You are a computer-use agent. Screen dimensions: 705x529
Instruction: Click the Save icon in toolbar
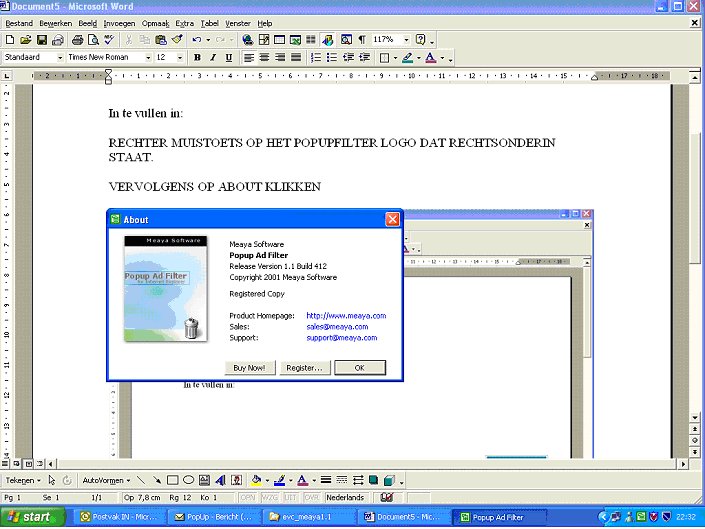point(42,40)
